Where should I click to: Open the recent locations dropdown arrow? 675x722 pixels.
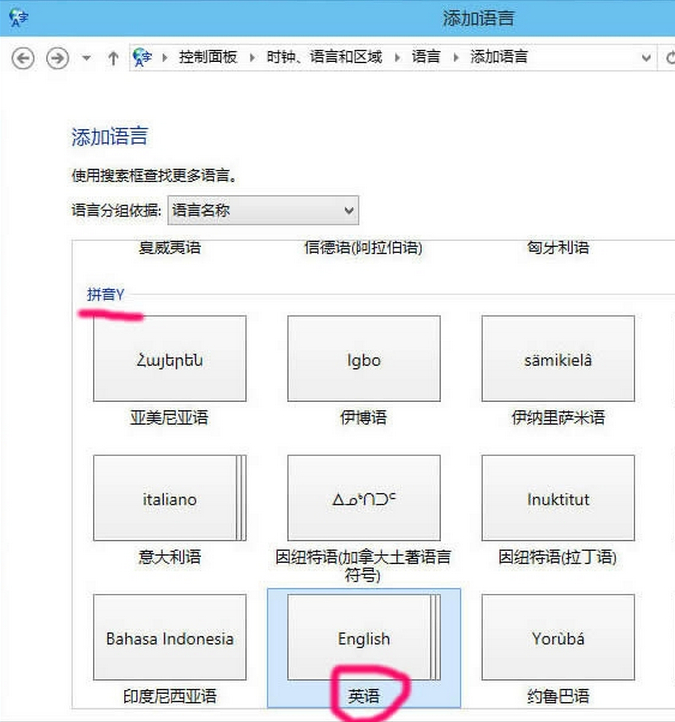[86, 58]
